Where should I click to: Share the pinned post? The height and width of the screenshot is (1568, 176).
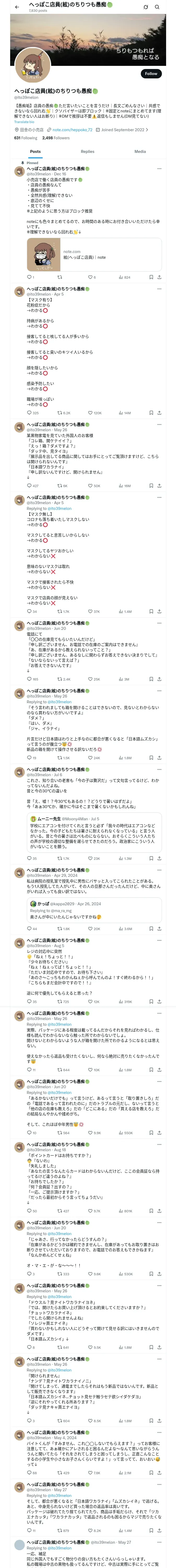tap(159, 277)
